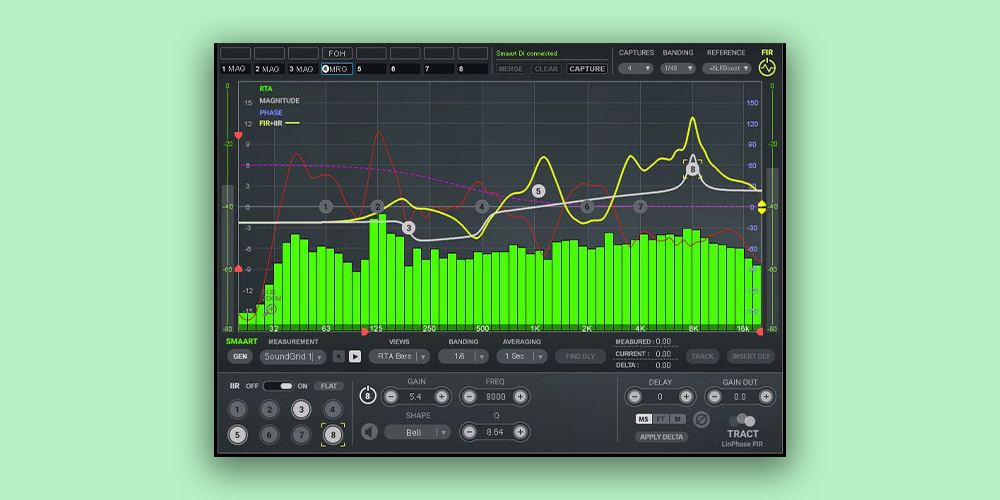Select band node 1 on the graph

[326, 207]
